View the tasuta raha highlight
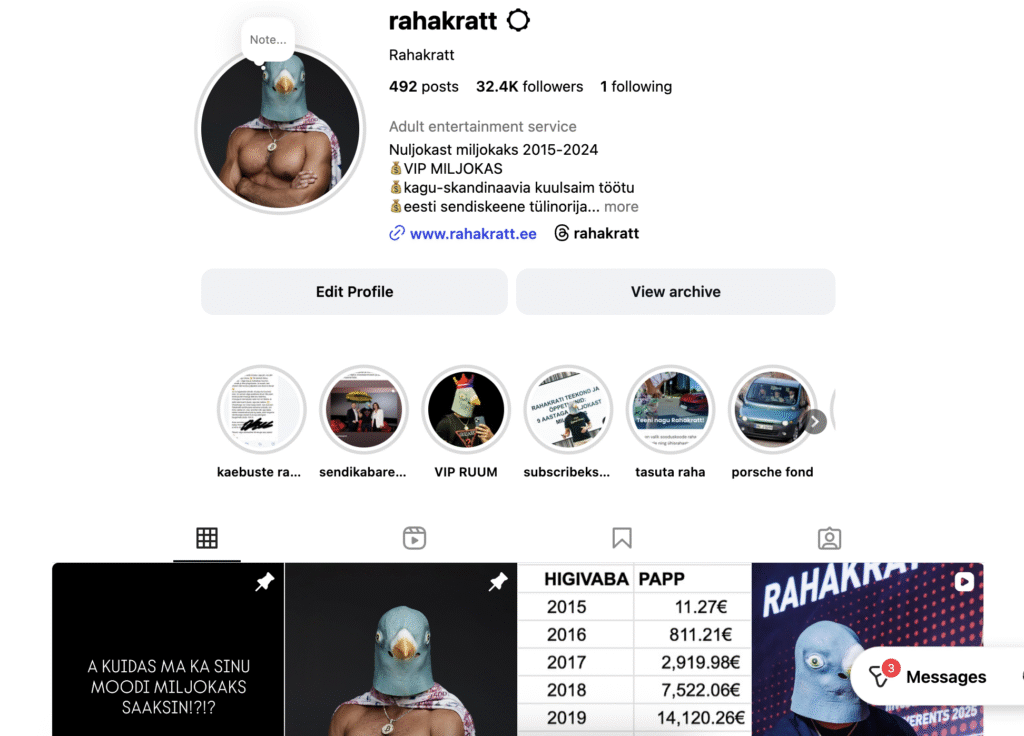Screen dimensions: 1024x736 (x=670, y=409)
